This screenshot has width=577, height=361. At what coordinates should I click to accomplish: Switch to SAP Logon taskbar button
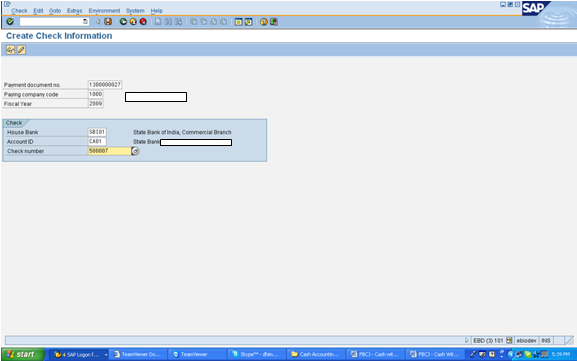click(78, 354)
